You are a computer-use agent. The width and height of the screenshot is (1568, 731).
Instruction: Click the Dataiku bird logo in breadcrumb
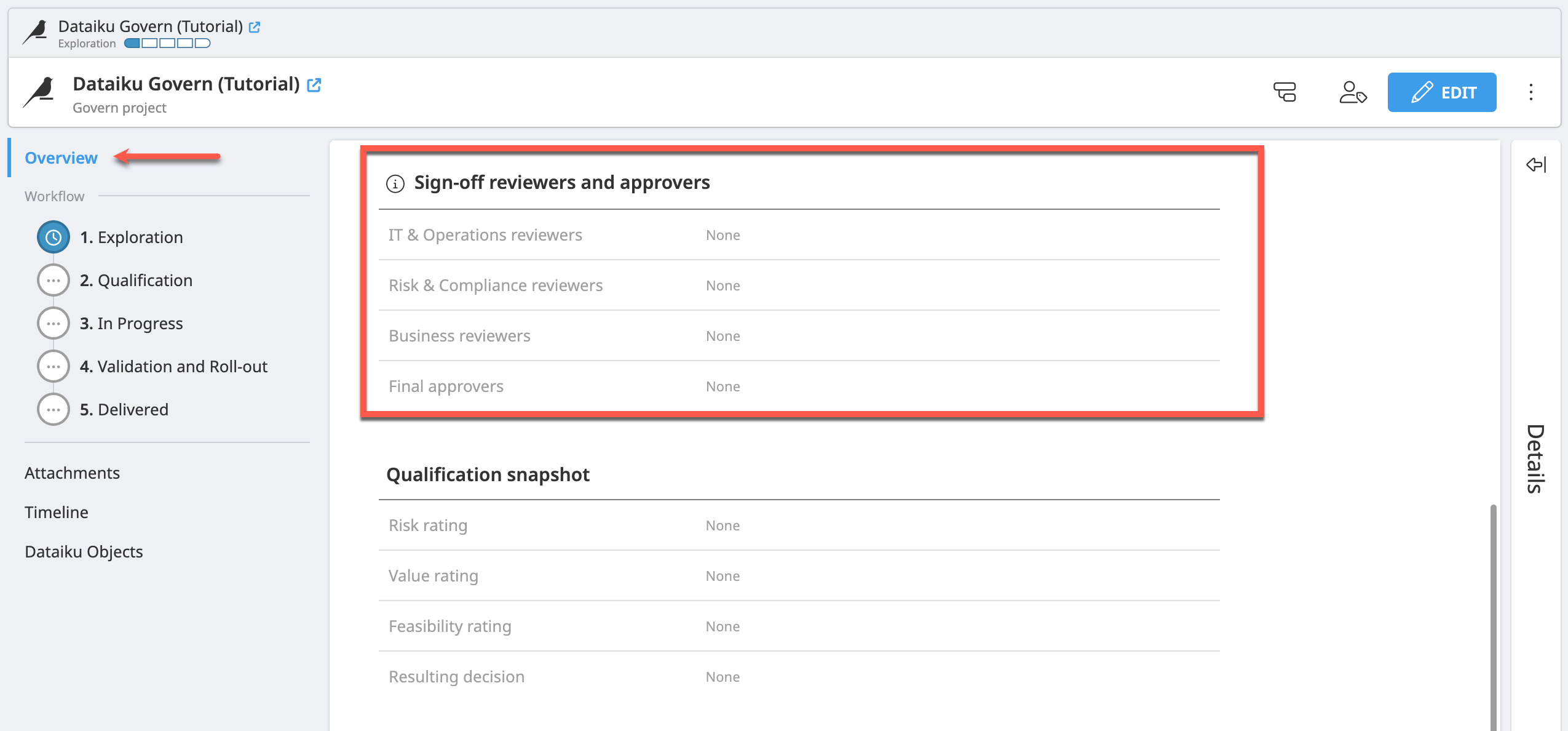coord(35,32)
